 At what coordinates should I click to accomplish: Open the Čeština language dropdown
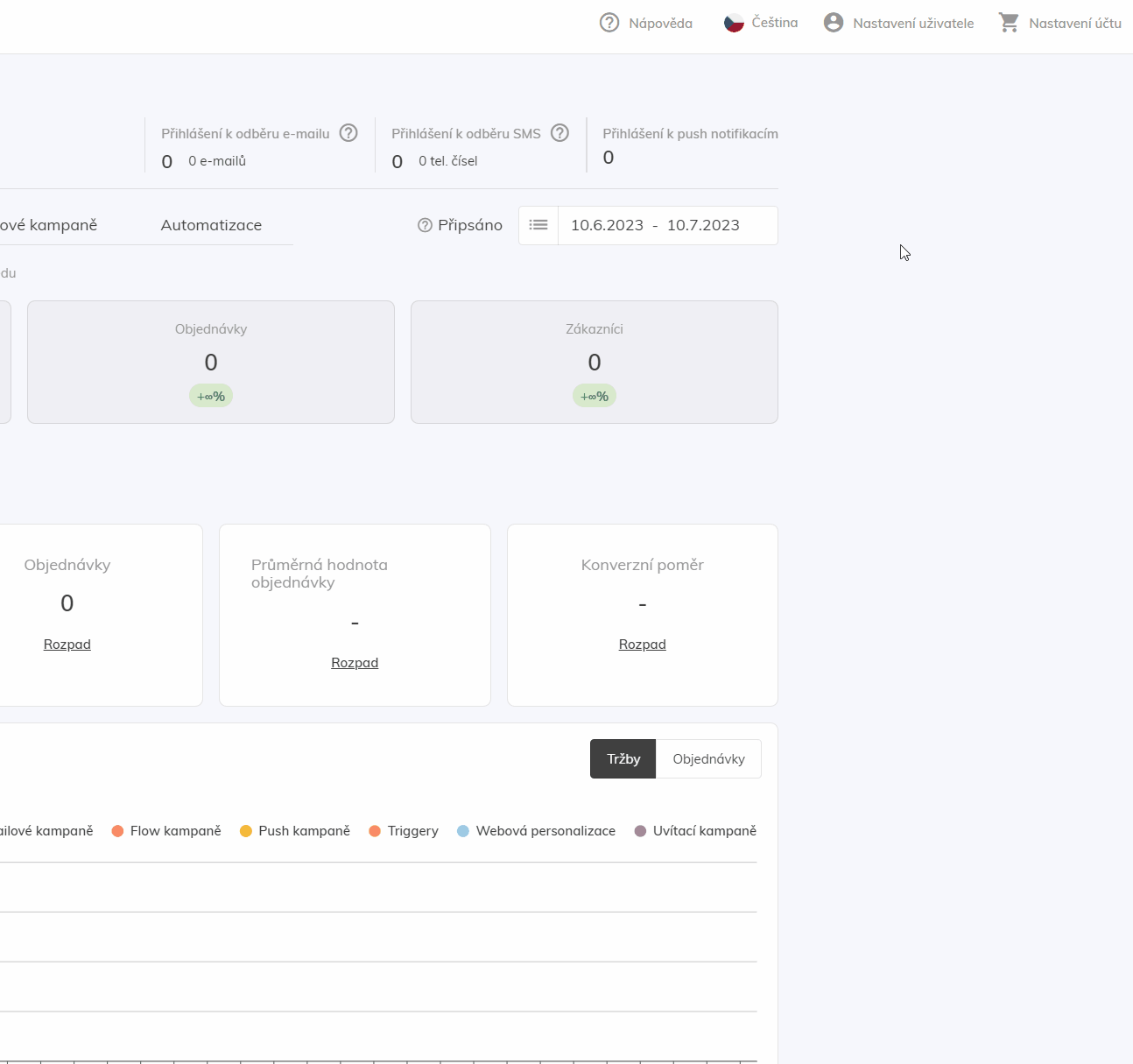[x=774, y=23]
